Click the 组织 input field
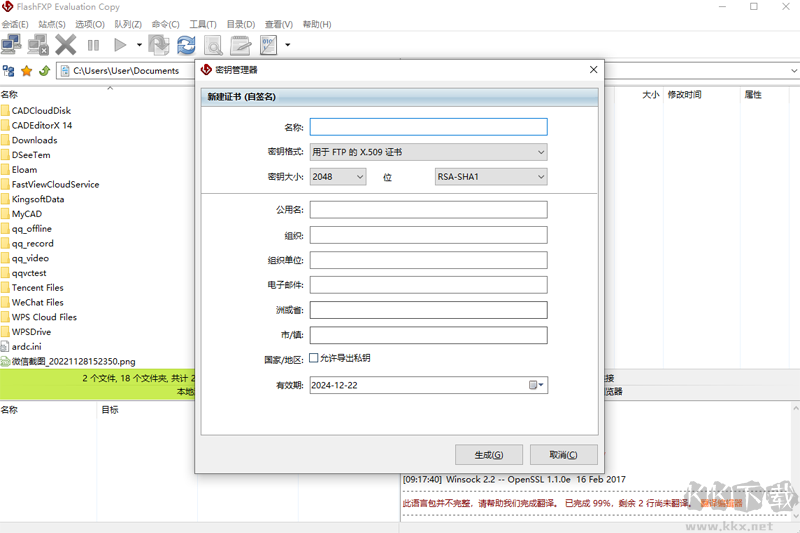800x533 pixels. tap(429, 235)
